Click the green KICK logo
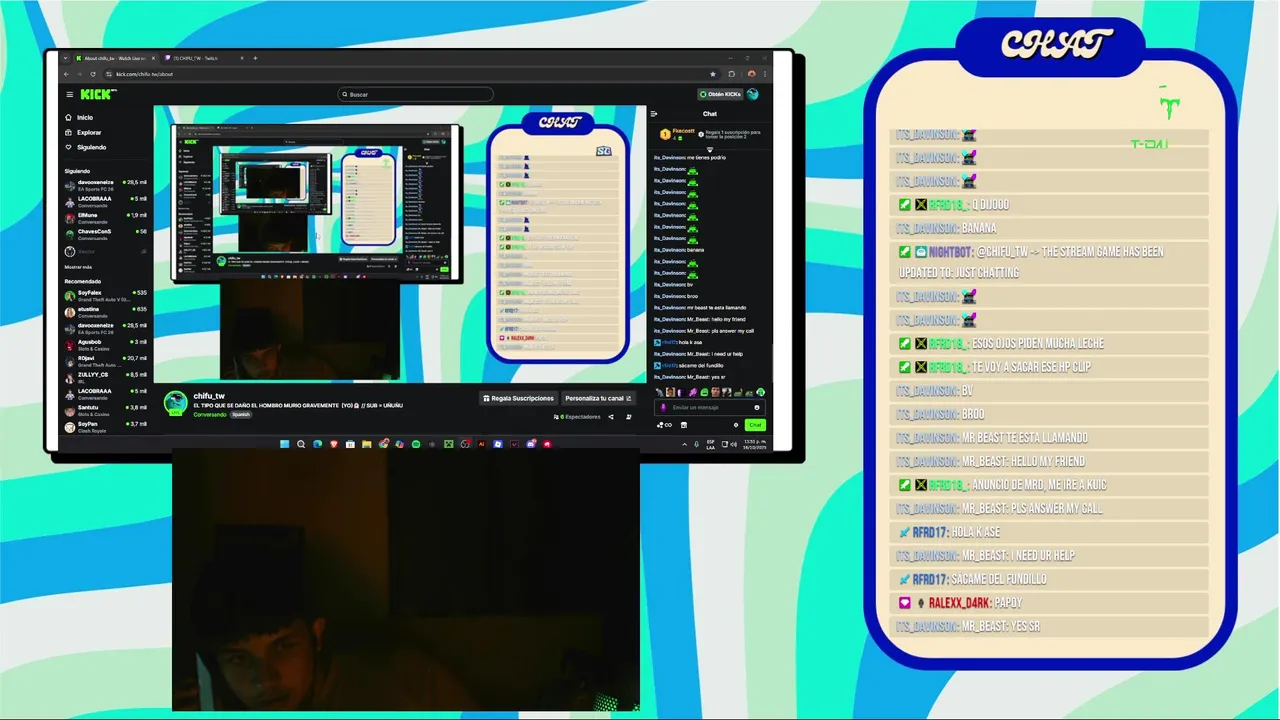The width and height of the screenshot is (1280, 720). point(98,94)
